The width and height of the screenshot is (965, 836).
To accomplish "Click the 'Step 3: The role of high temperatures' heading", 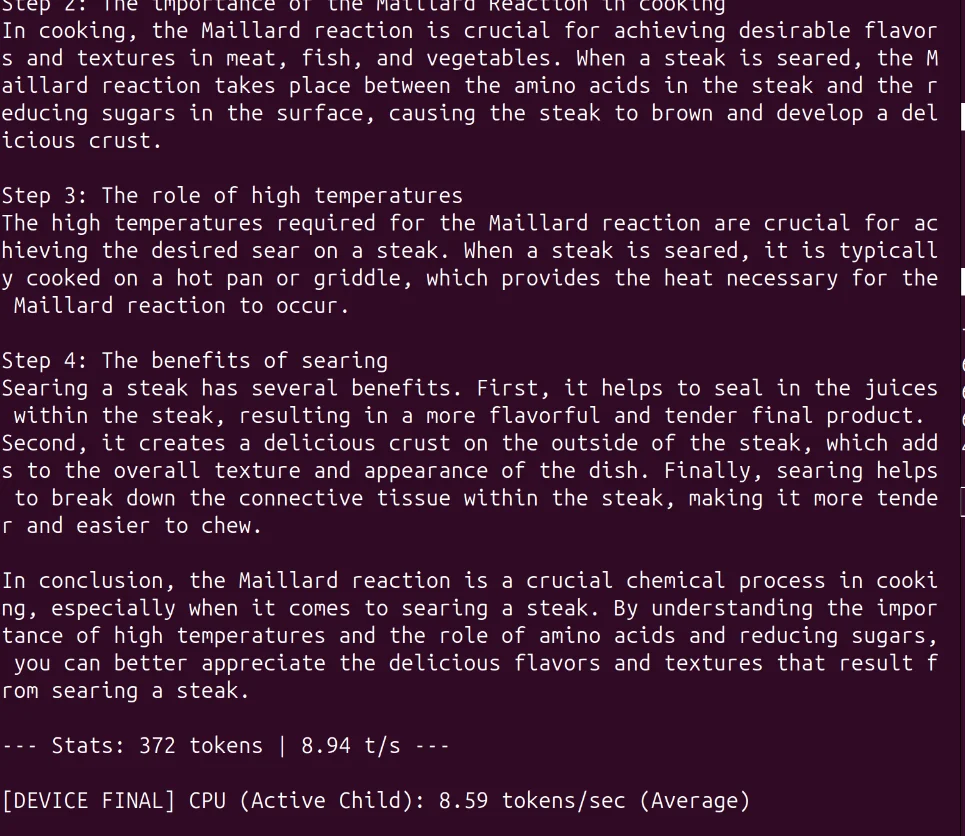I will click(x=232, y=195).
